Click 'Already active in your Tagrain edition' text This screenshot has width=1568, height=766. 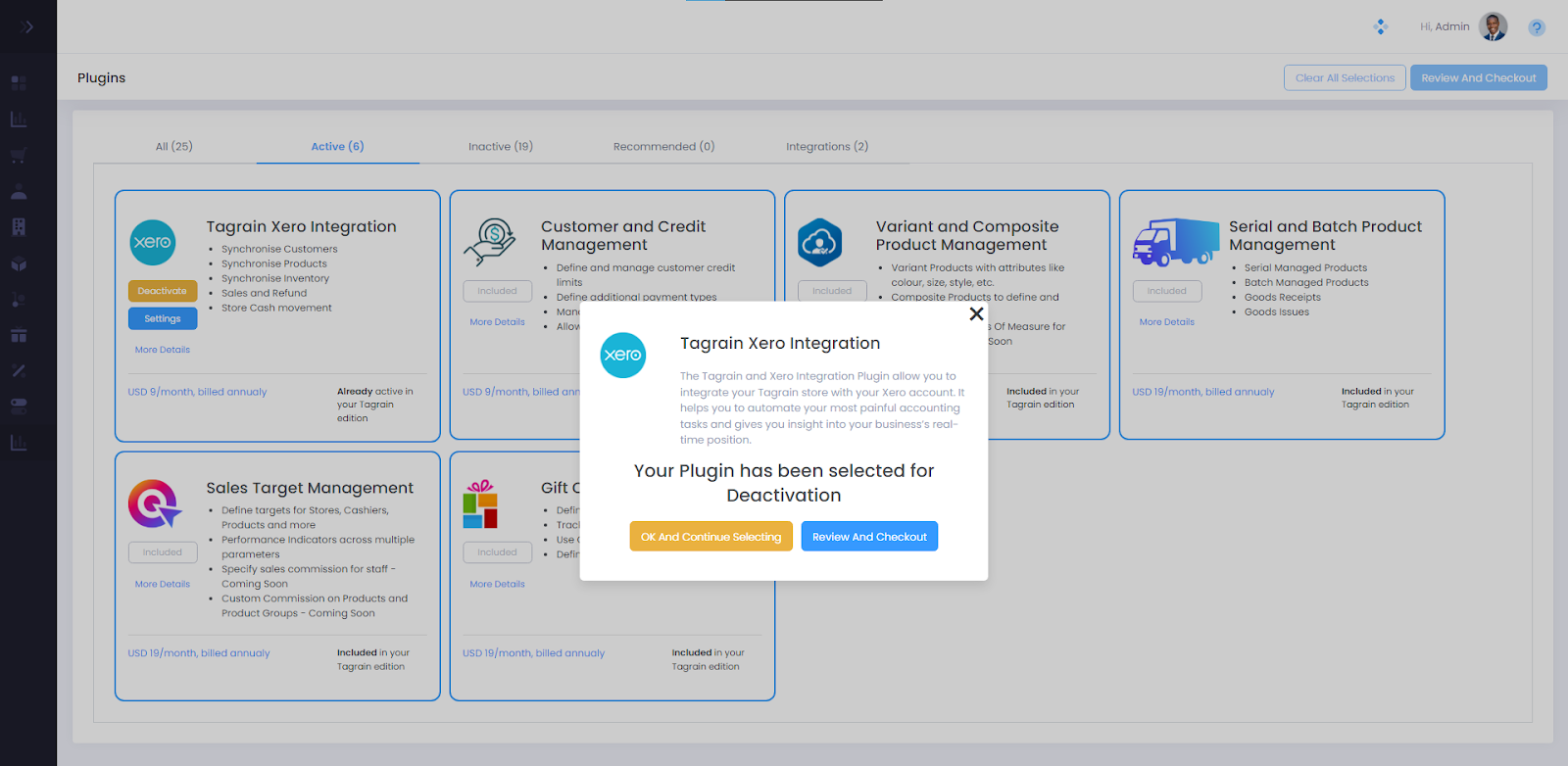pyautogui.click(x=375, y=405)
